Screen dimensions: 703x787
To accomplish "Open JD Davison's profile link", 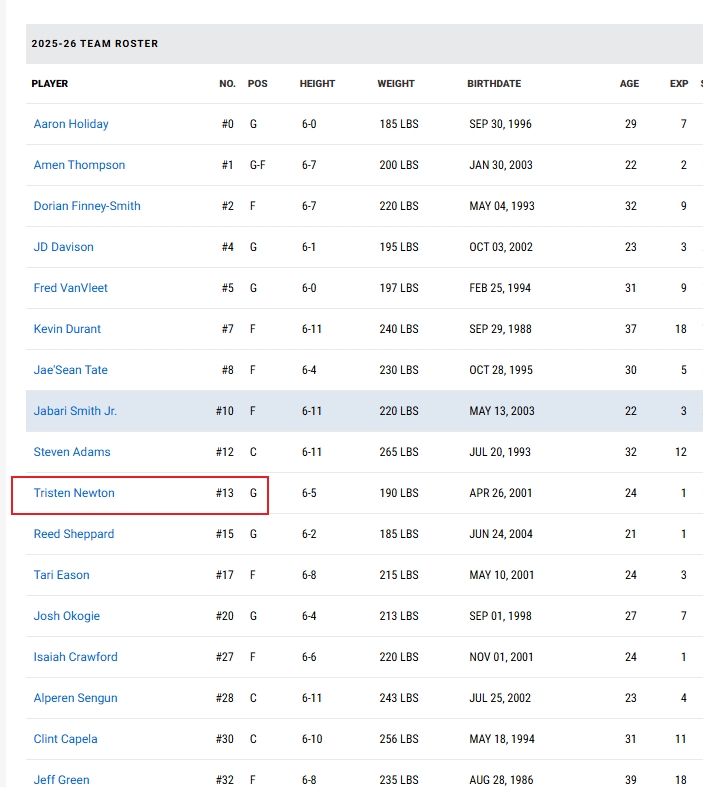I will click(64, 247).
